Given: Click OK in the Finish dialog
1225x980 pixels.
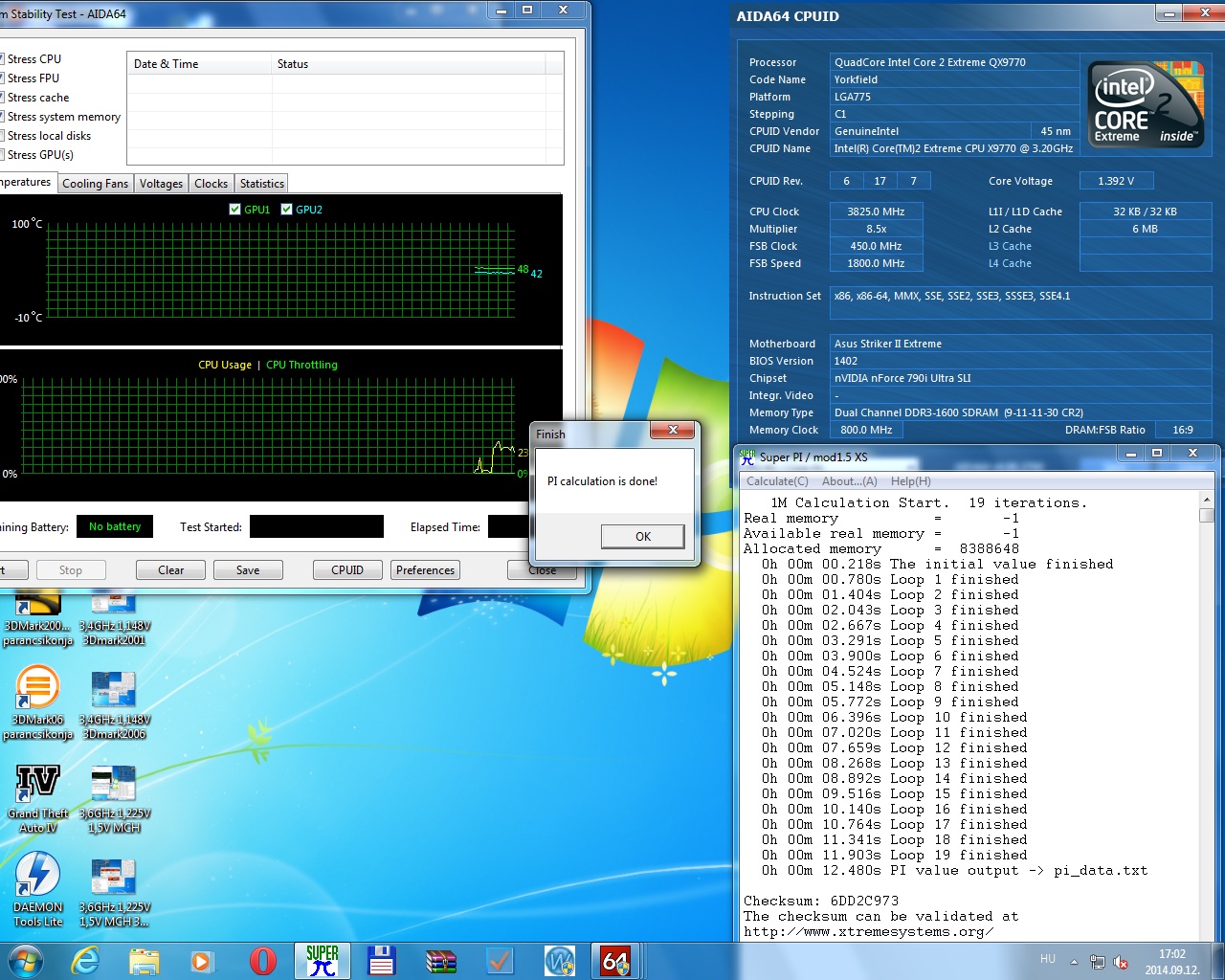Looking at the screenshot, I should pos(643,536).
